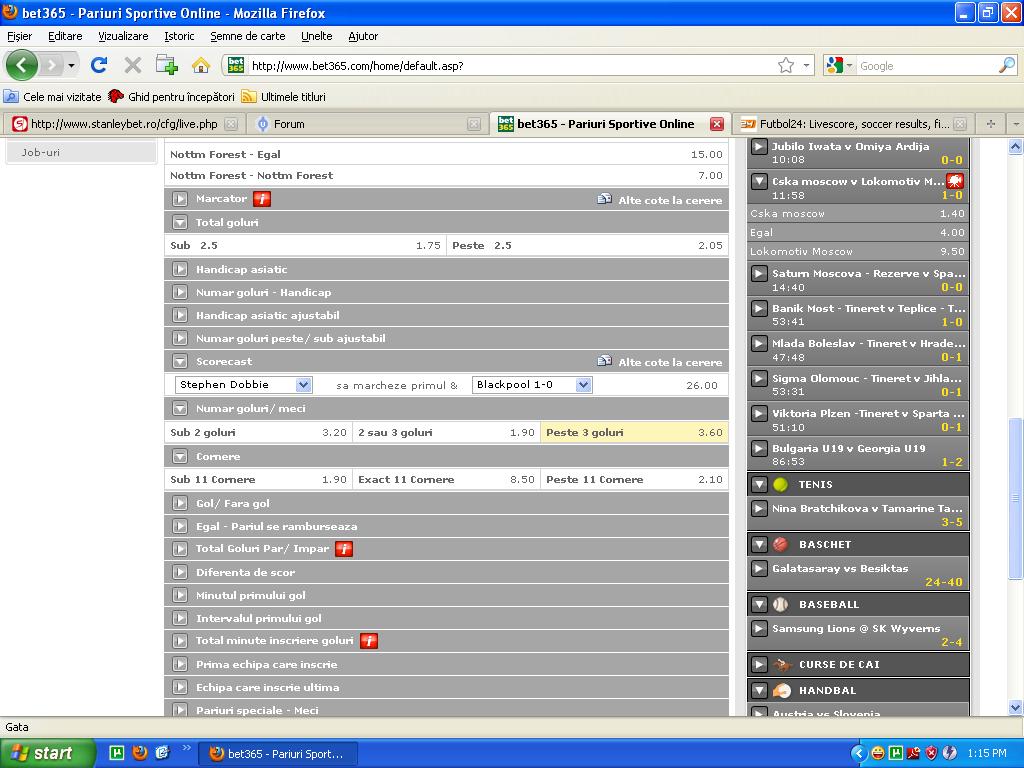The width and height of the screenshot is (1024, 768).
Task: Expand the Galatasaray vs Besiktas game
Action: [x=758, y=569]
